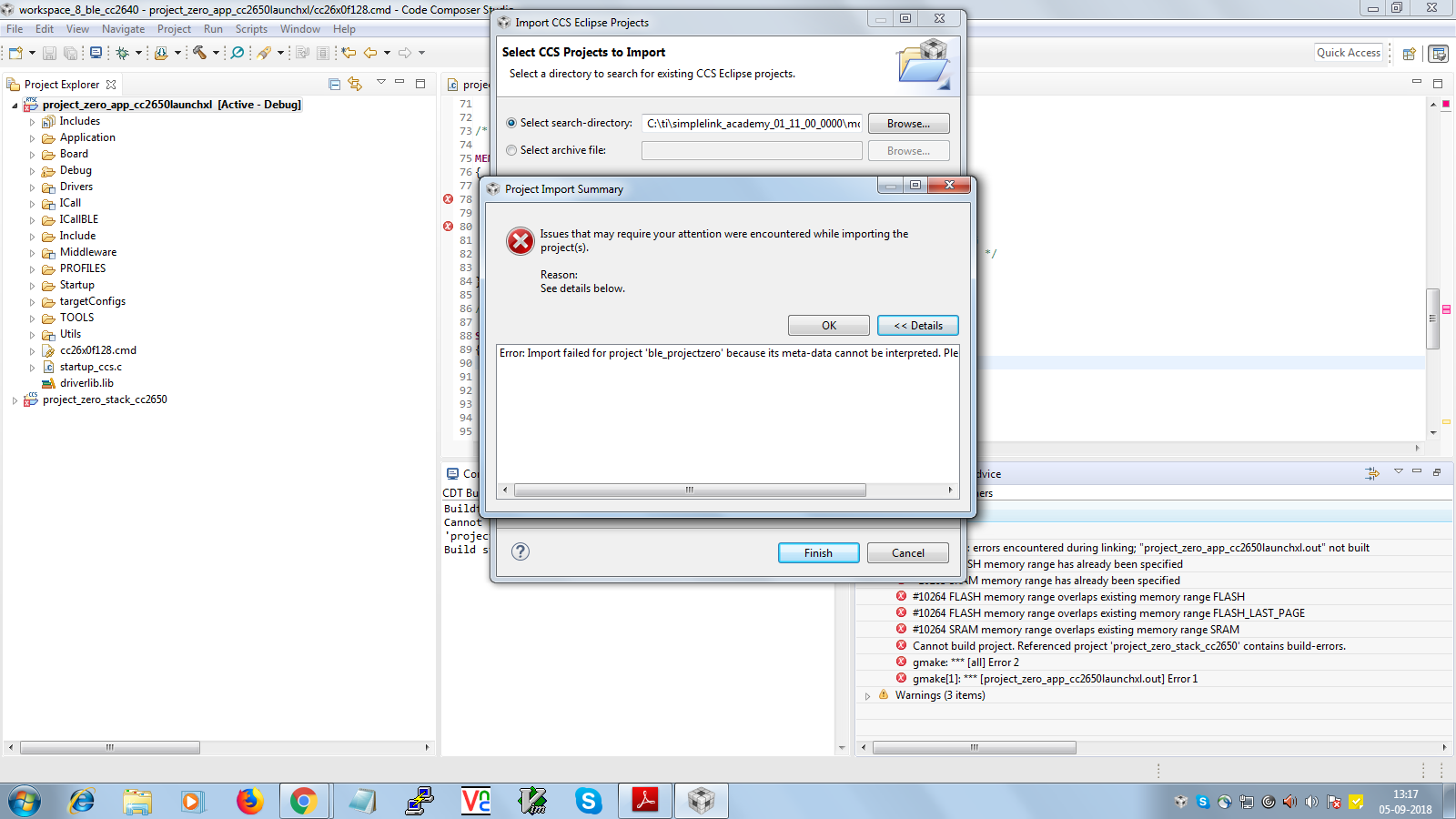Open Internet Explorer from taskbar

[82, 801]
